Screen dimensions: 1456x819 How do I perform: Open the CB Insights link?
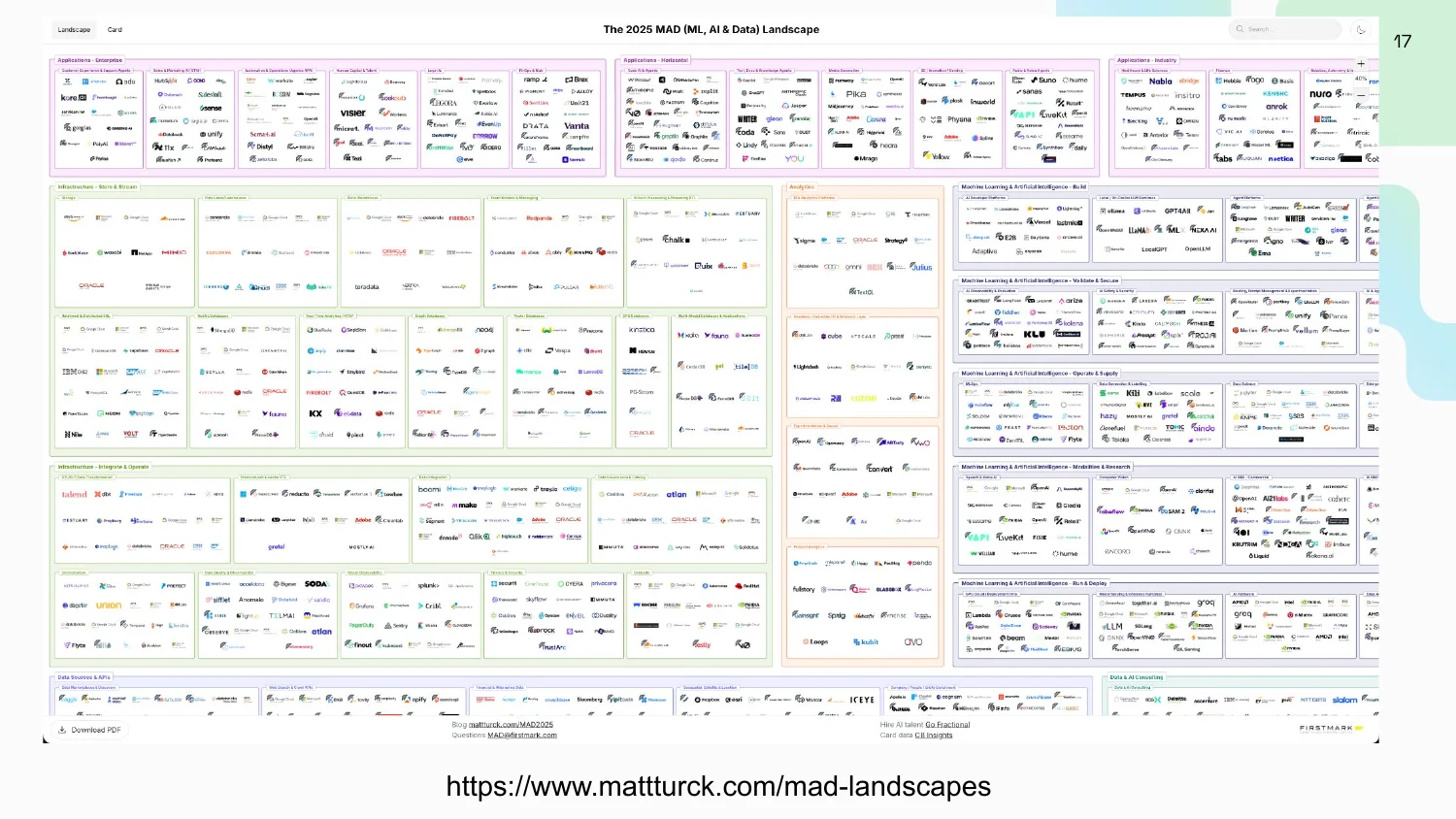click(934, 736)
